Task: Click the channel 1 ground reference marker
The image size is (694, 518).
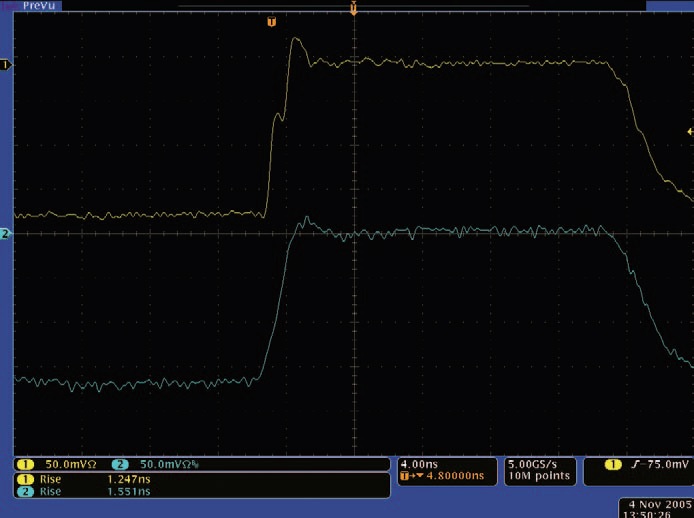Action: [5, 65]
